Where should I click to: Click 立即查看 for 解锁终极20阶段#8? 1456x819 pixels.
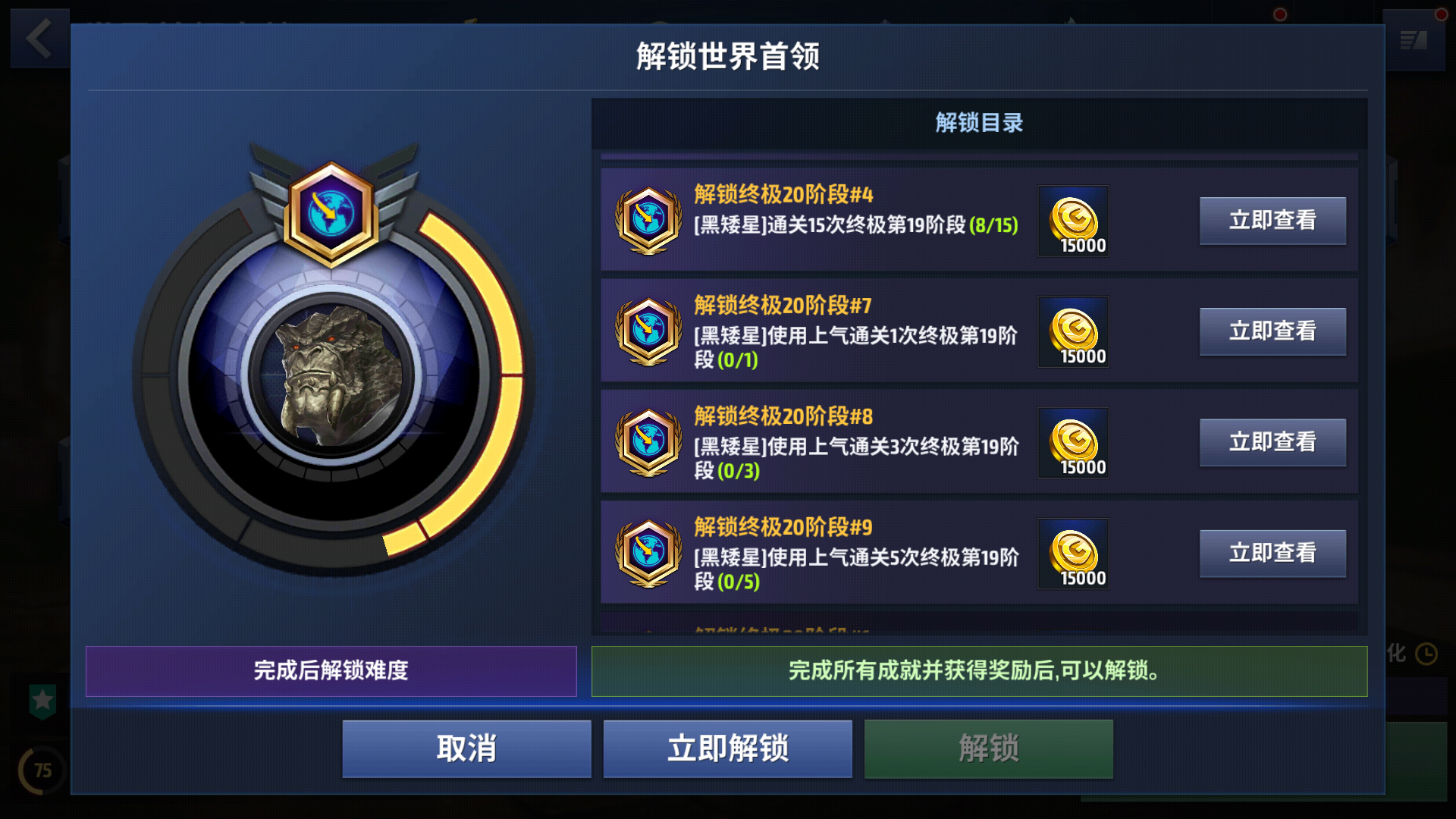click(1272, 442)
